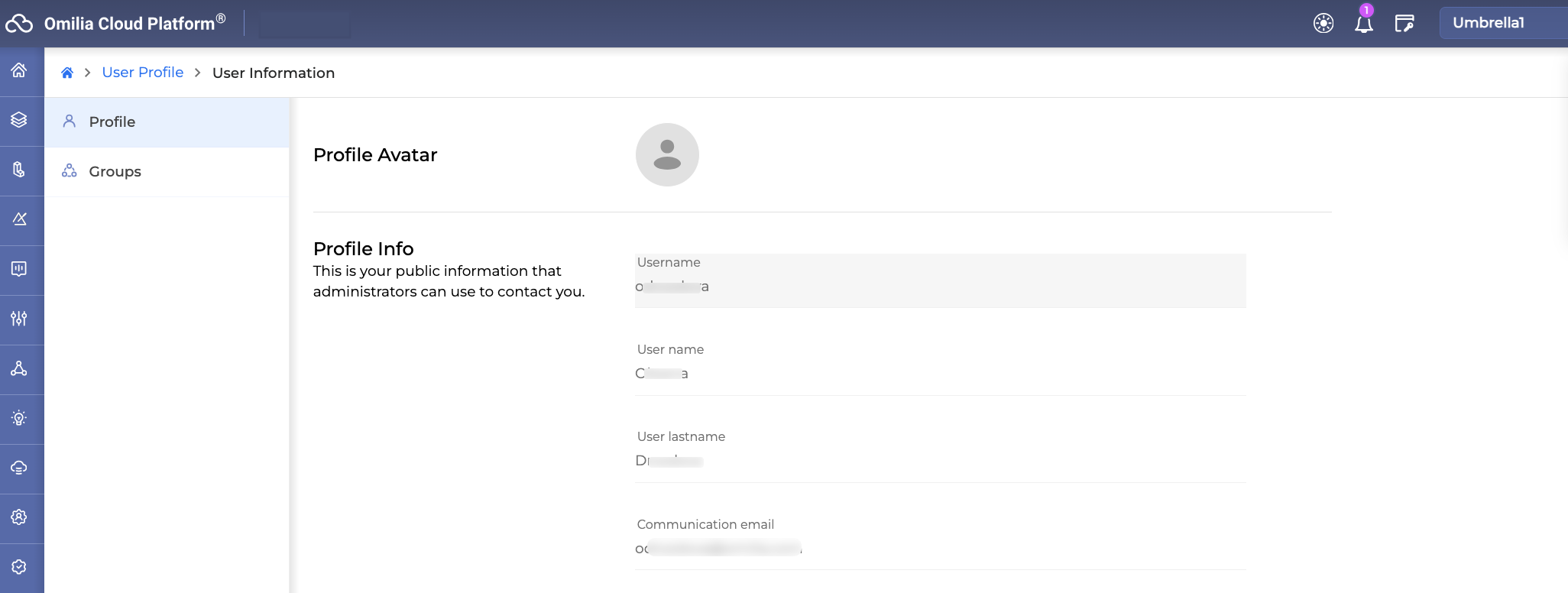Open the stacked layers sidebar icon
The height and width of the screenshot is (593, 1568).
click(x=19, y=120)
